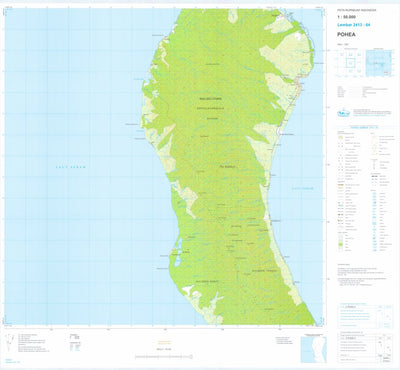The image size is (400, 370).
Task: Click the blue agency logo beside the legend
Action: point(343,113)
